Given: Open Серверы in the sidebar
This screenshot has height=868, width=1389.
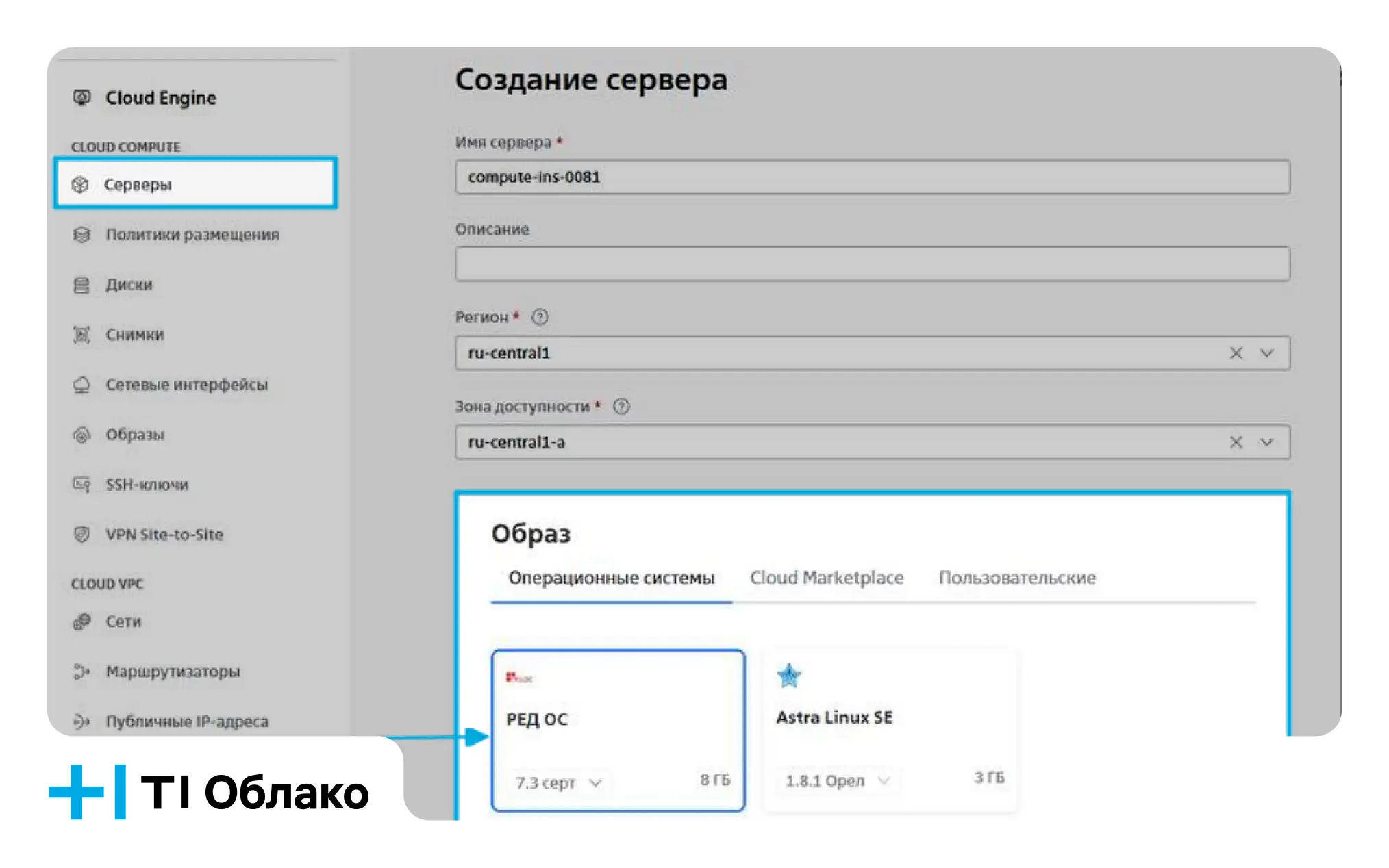Looking at the screenshot, I should point(195,183).
